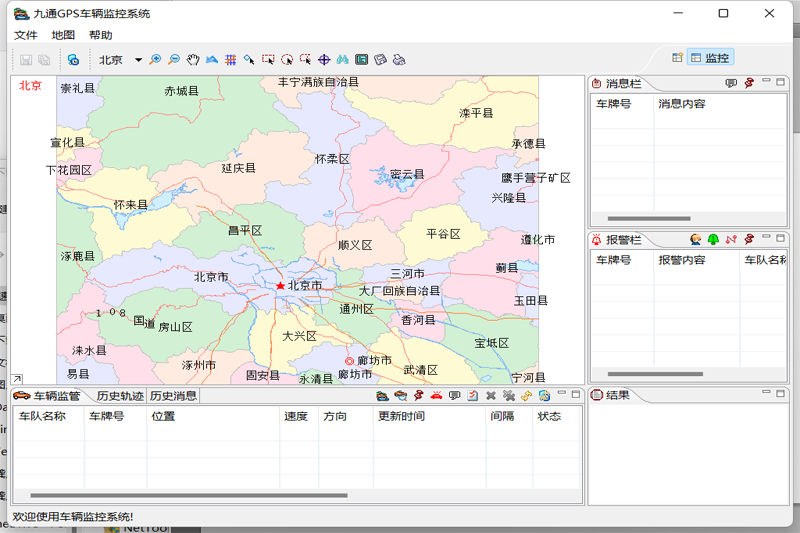The width and height of the screenshot is (800, 533).
Task: Switch to the 历史轨迹 tab
Action: coord(120,396)
